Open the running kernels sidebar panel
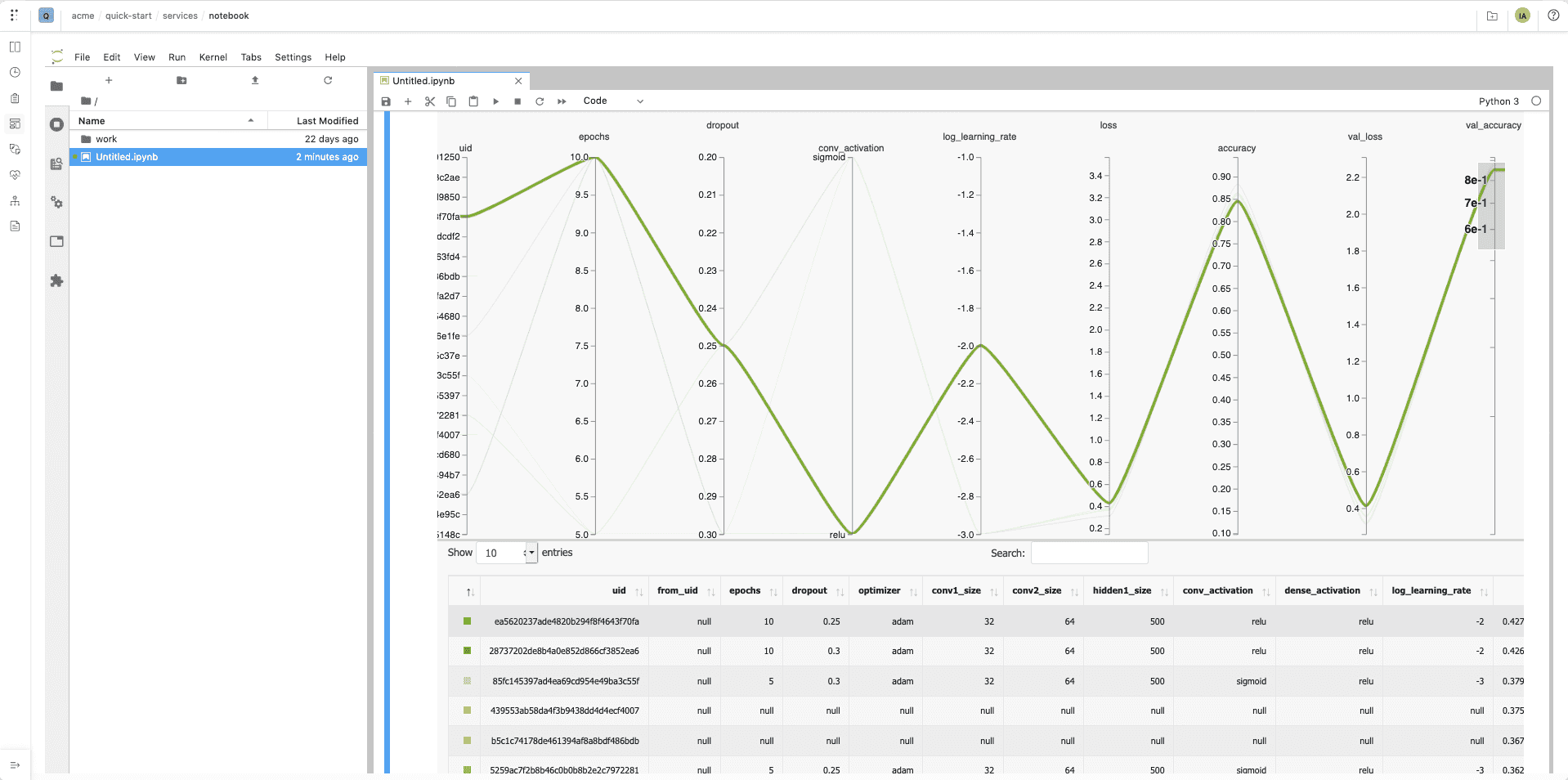 click(56, 124)
